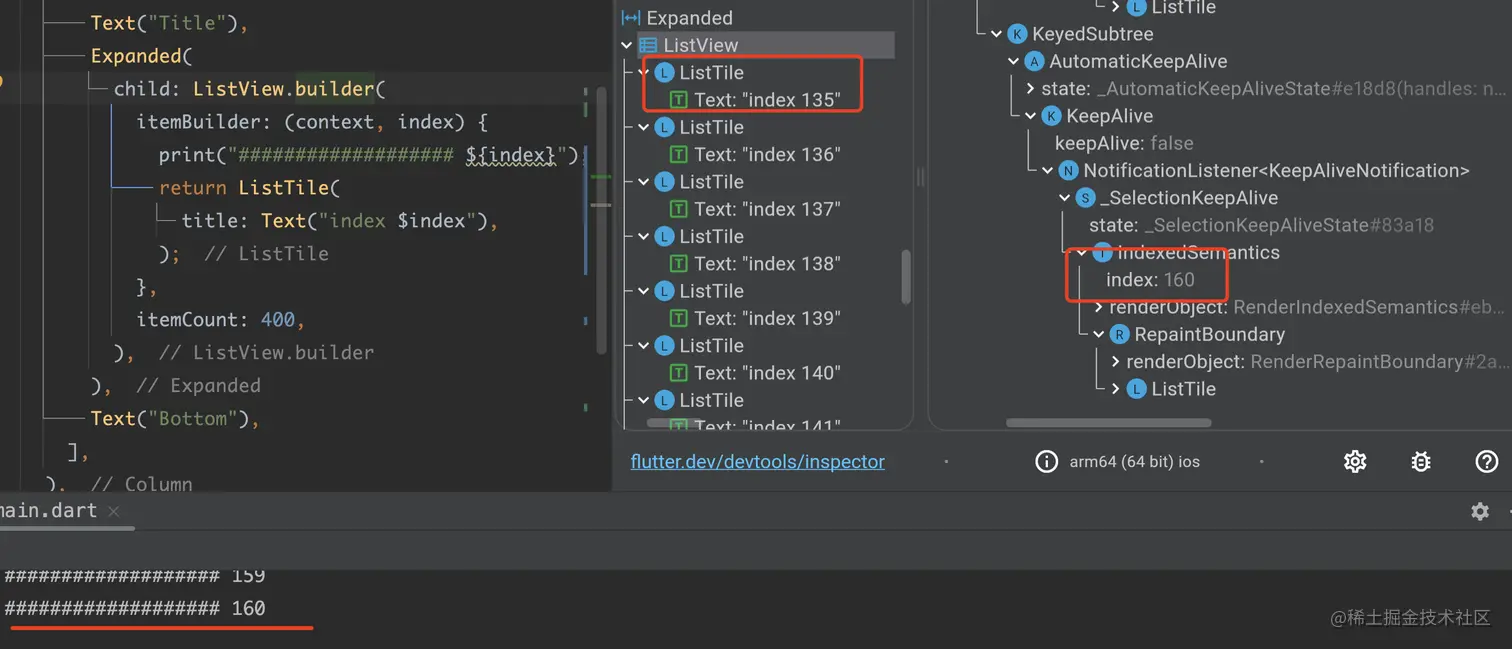
Task: Click the L icon of ListTile above index 137
Action: 665,182
